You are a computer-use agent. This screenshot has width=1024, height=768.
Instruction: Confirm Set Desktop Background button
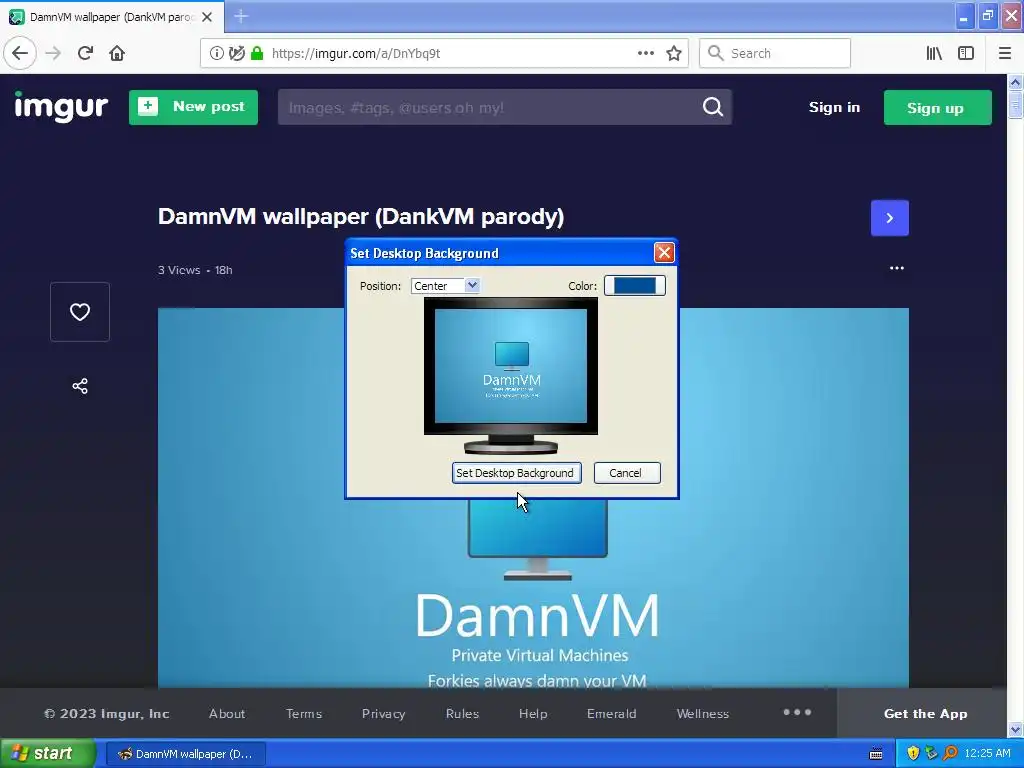[x=516, y=473]
